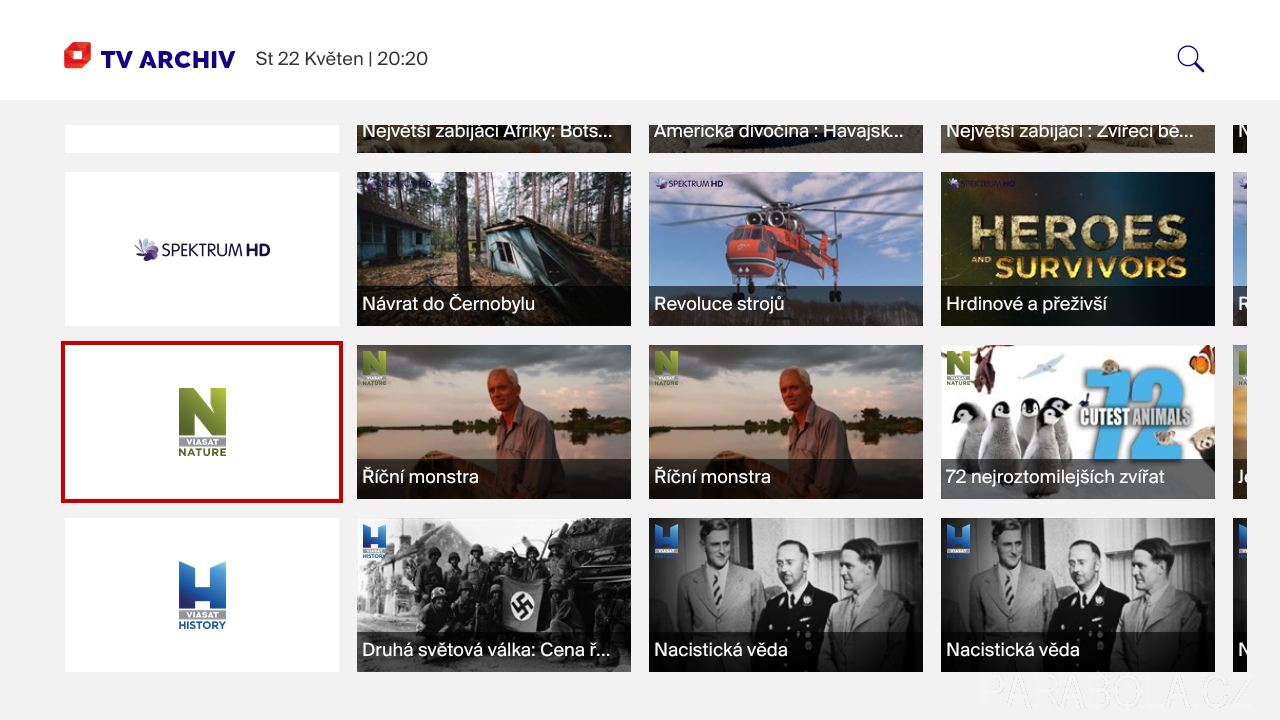Open the second Nacistická věda thumbnail
Screen dimensions: 1280x720
point(1078,595)
